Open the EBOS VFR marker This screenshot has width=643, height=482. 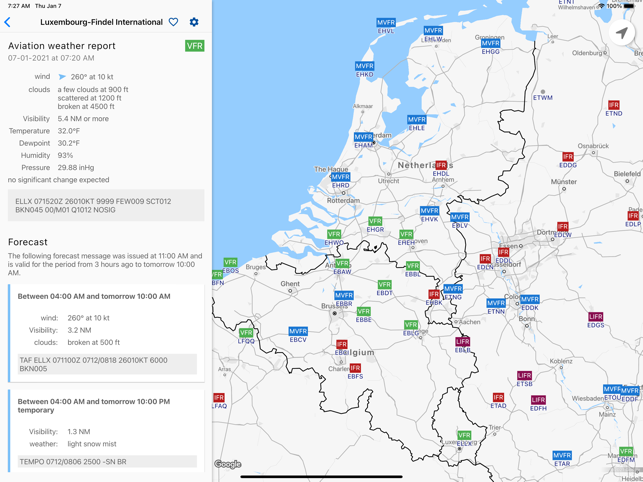point(230,262)
